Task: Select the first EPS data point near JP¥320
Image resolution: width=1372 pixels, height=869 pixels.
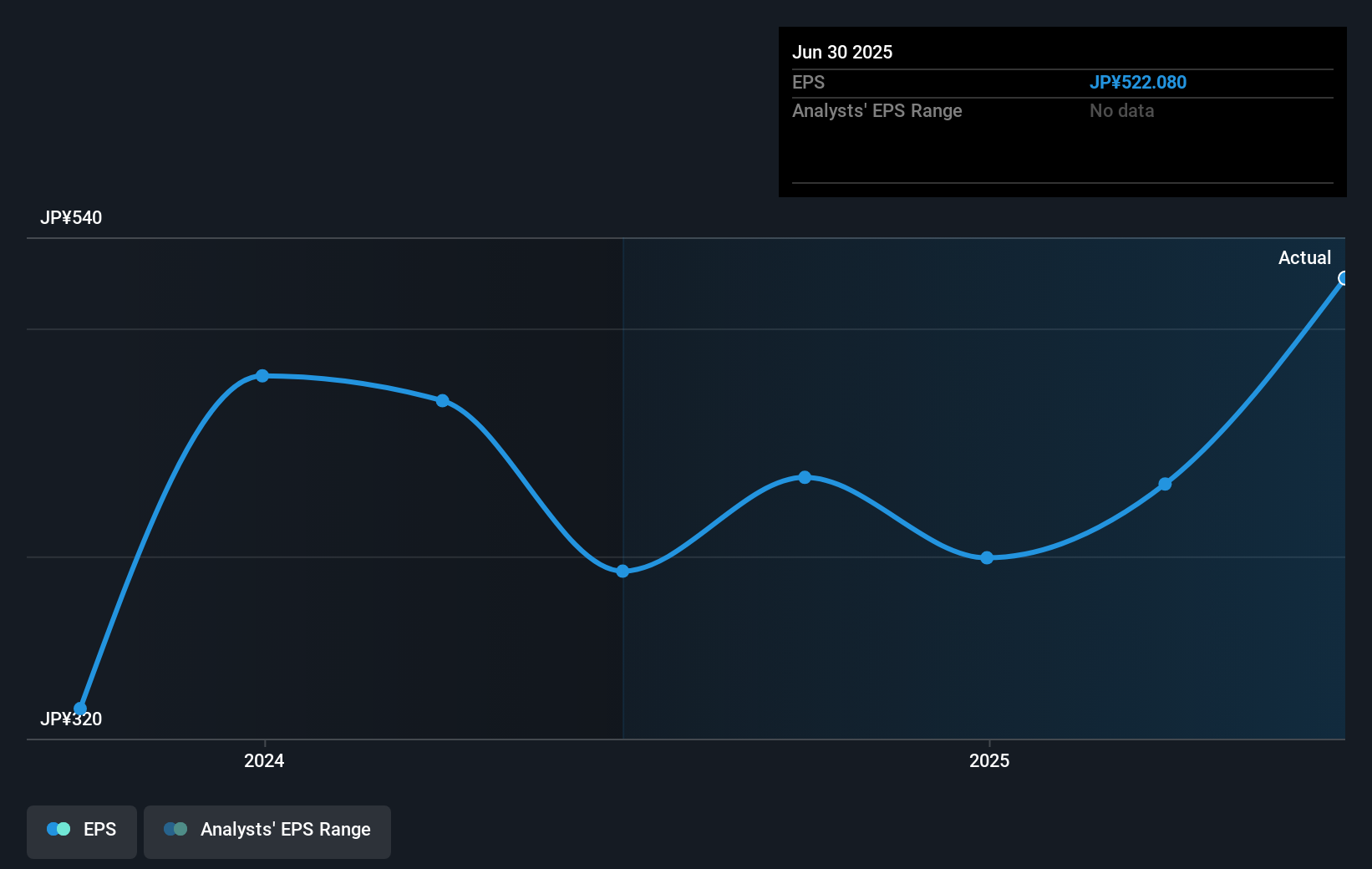Action: pos(80,709)
